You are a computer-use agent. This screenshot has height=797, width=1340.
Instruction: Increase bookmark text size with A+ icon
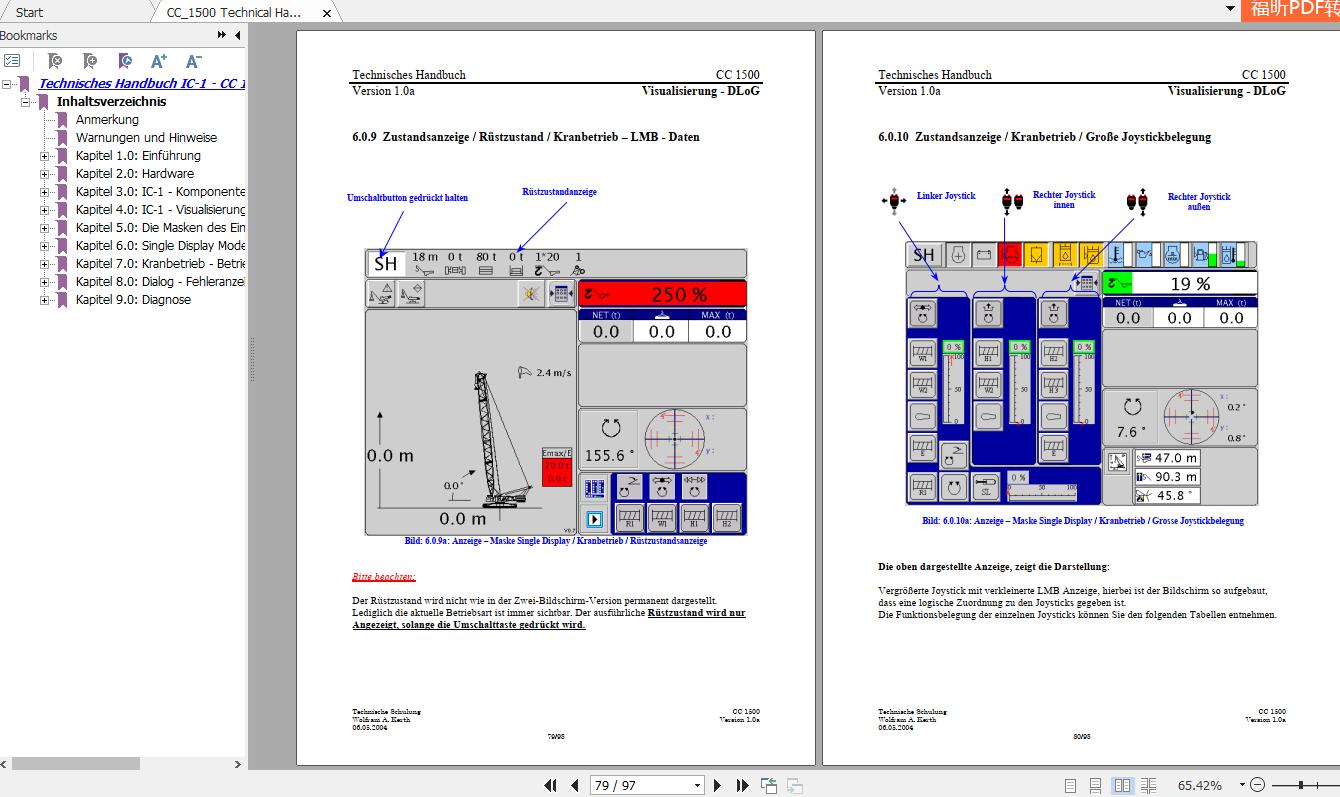click(x=159, y=61)
